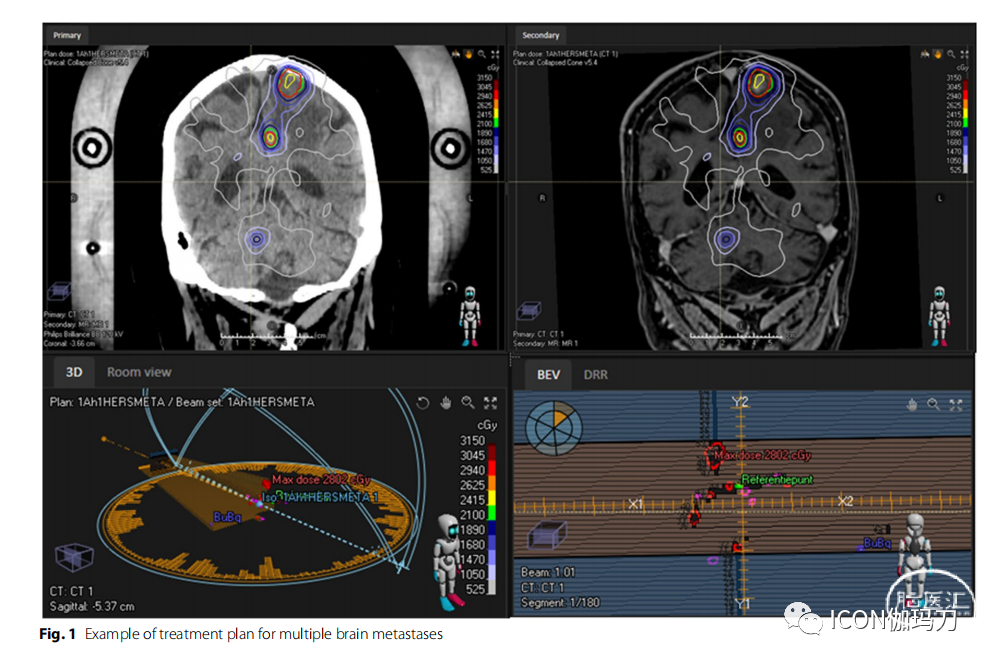Click the dose color bar in 3D view
This screenshot has height=664, width=991.
click(x=492, y=519)
